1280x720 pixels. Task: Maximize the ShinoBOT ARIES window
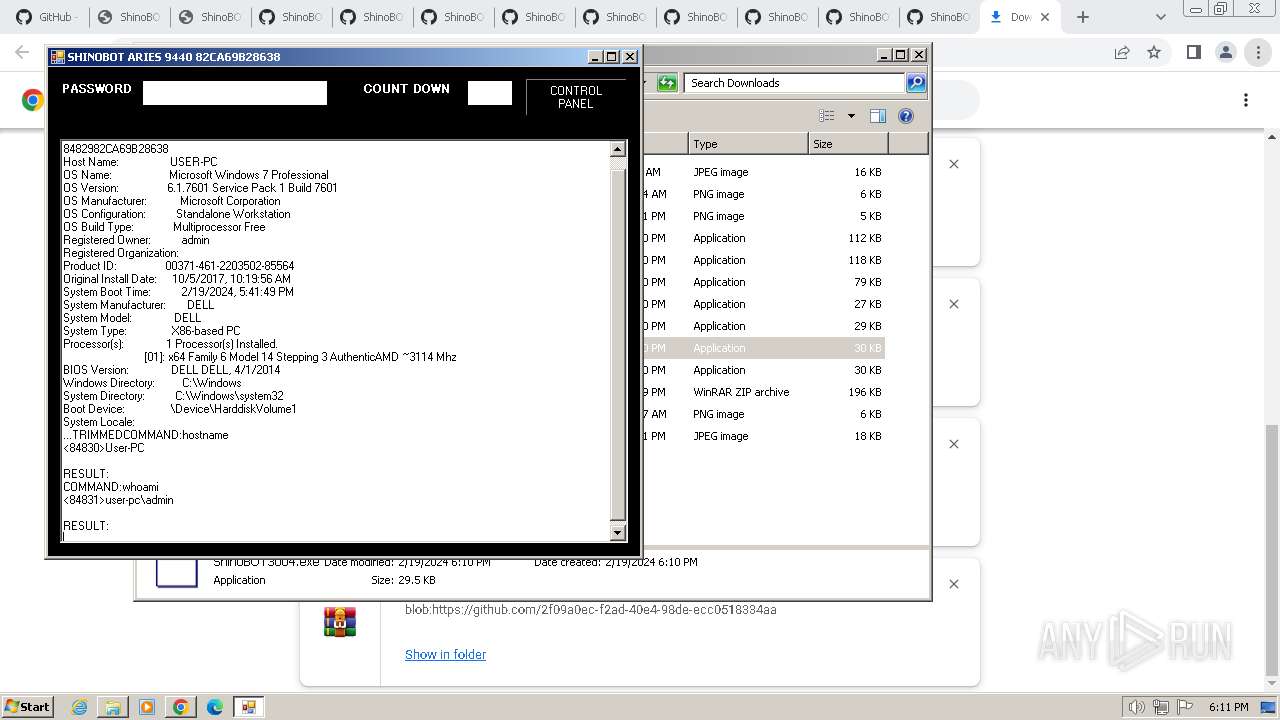[x=613, y=57]
